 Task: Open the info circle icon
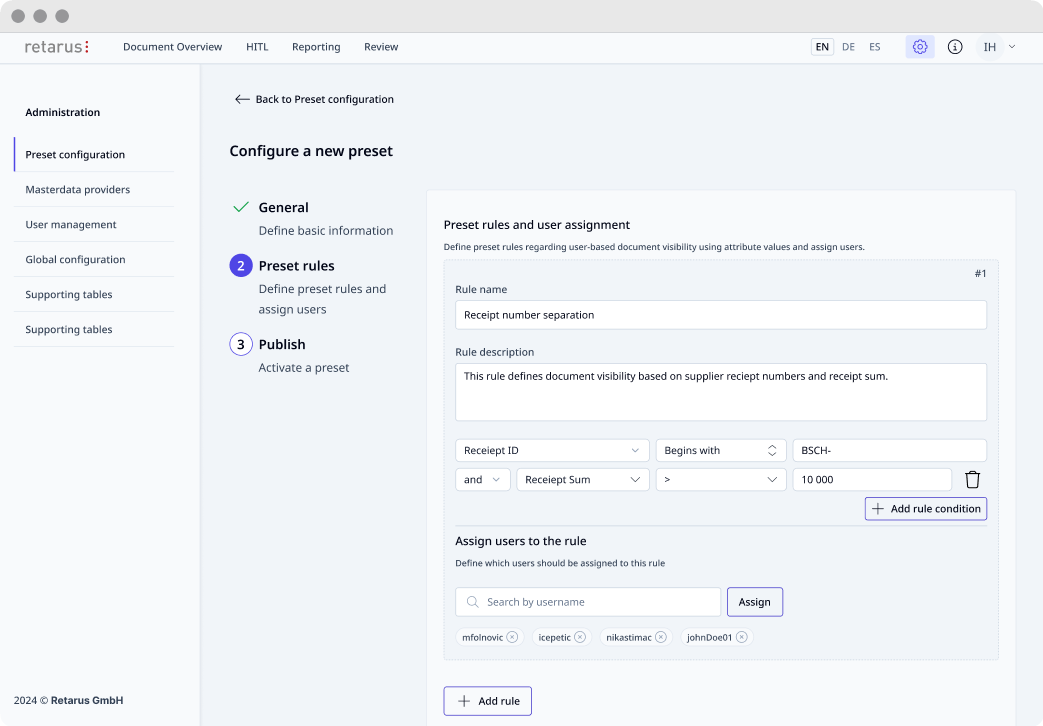coord(955,47)
